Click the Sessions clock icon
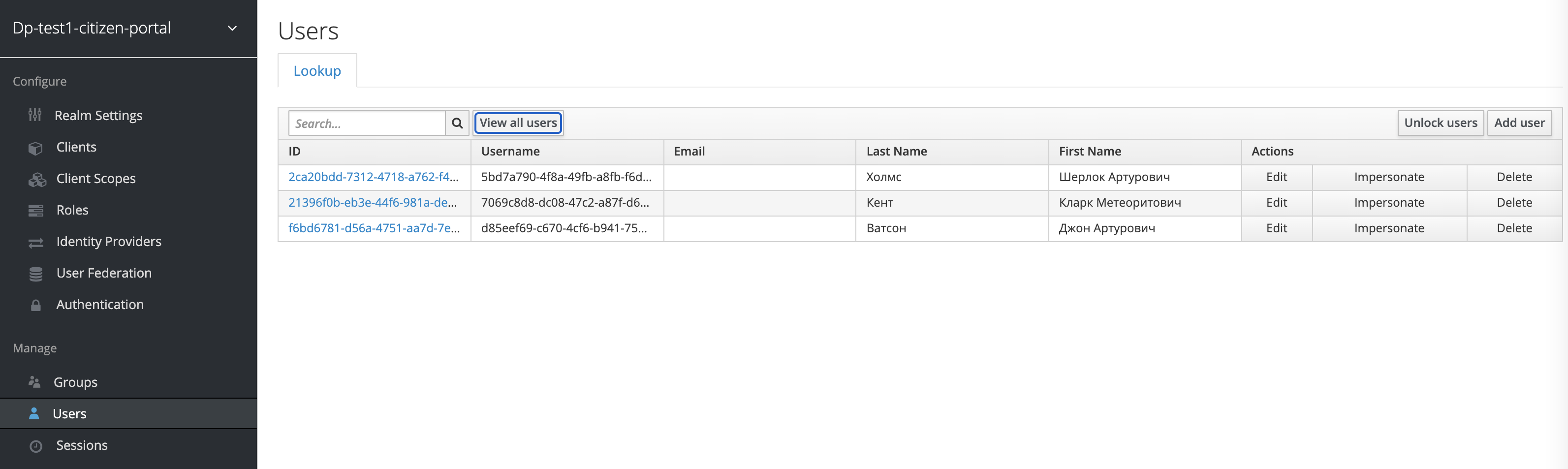This screenshot has height=469, width=1568. tap(36, 446)
